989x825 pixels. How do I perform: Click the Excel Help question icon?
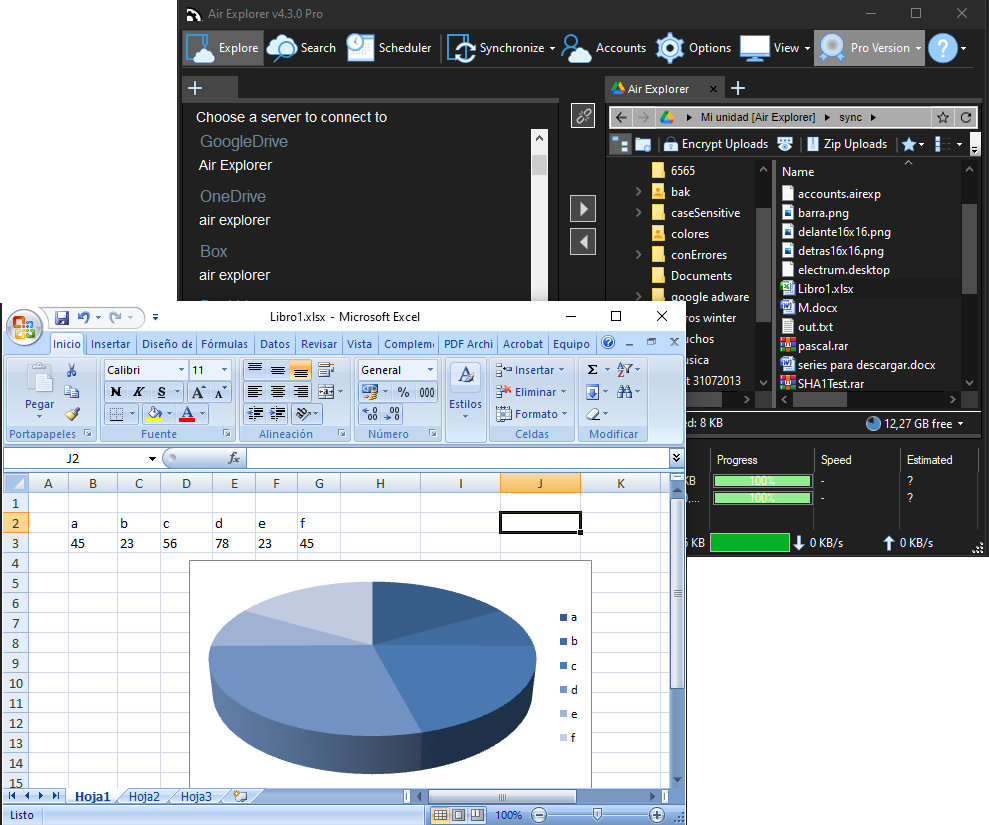608,342
